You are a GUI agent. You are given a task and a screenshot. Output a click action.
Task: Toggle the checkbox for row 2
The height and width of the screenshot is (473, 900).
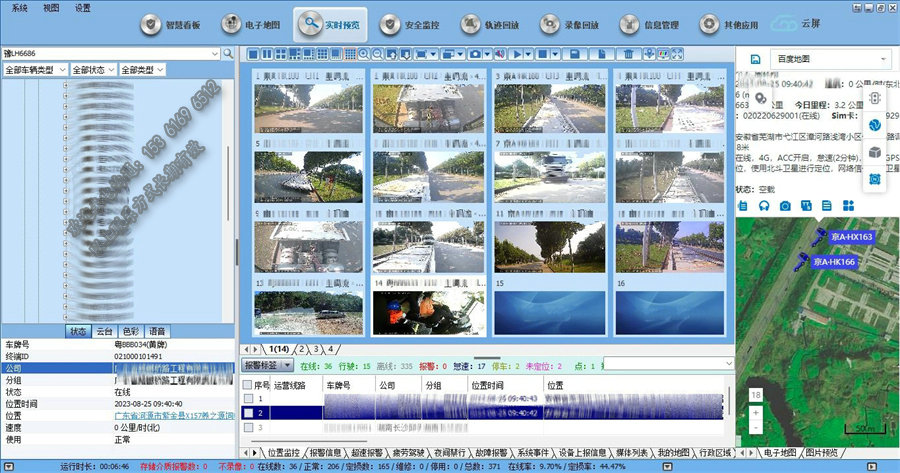pos(249,412)
